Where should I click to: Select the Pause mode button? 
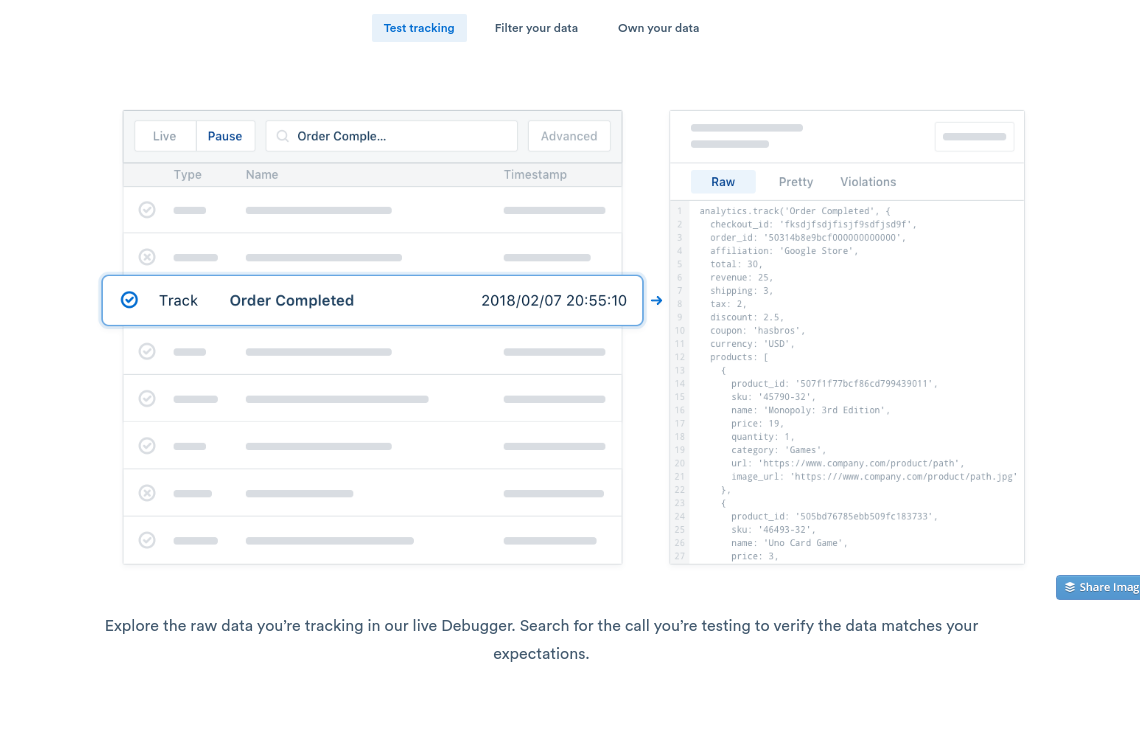(x=225, y=136)
